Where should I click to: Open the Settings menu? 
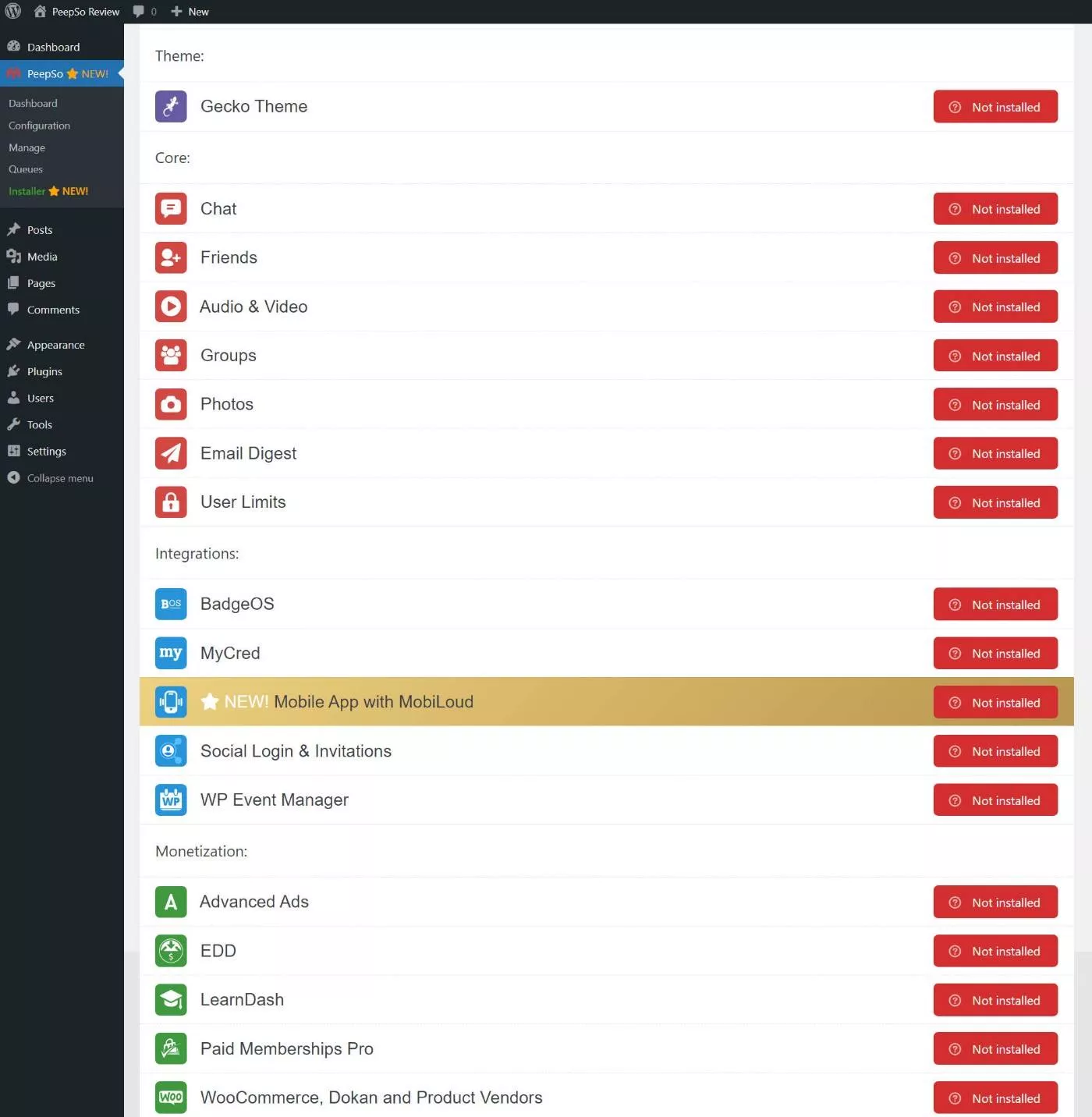pyautogui.click(x=62, y=451)
